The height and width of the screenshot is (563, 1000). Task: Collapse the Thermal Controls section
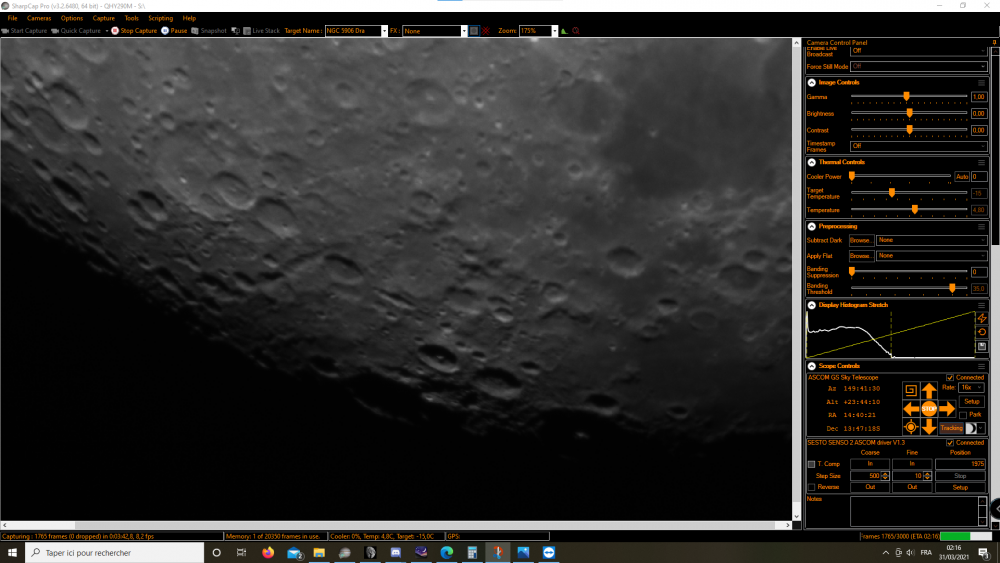812,163
